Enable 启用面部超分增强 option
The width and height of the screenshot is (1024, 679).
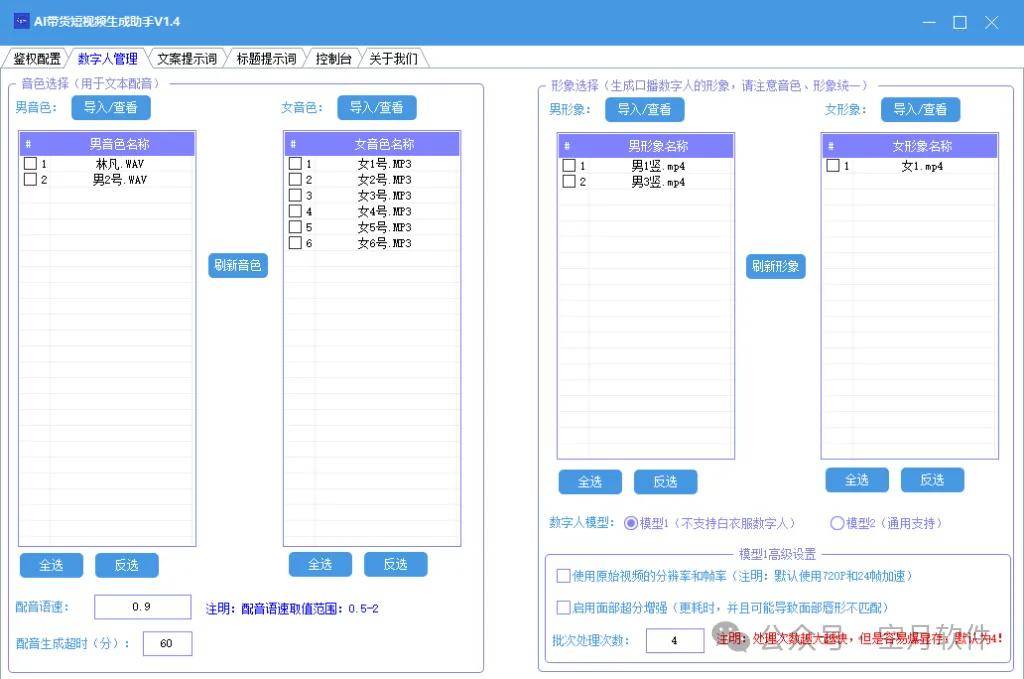click(564, 607)
